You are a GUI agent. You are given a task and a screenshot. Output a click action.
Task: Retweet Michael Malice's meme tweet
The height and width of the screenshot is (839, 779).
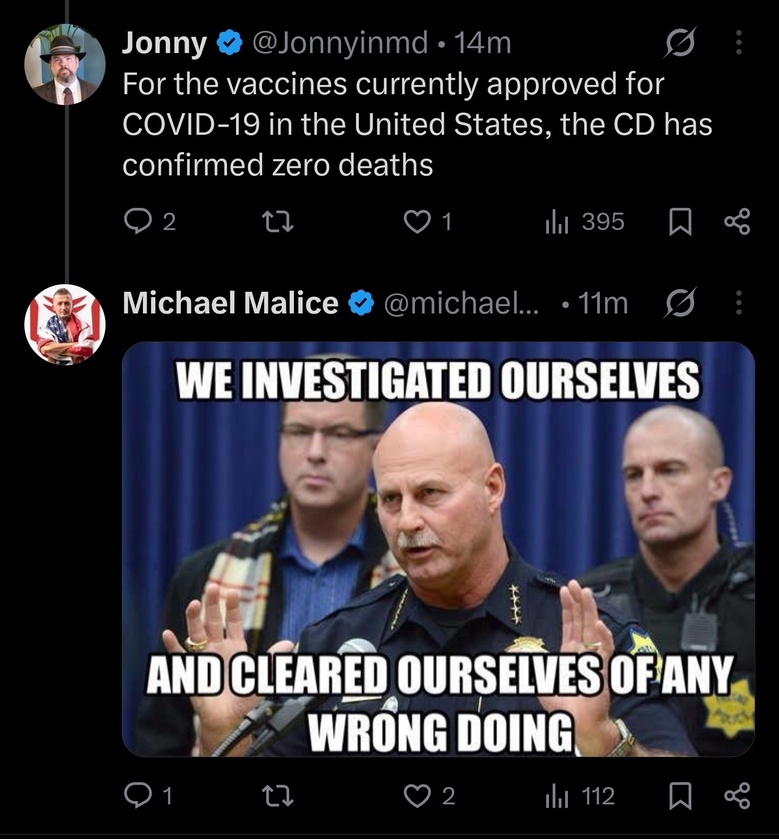277,796
